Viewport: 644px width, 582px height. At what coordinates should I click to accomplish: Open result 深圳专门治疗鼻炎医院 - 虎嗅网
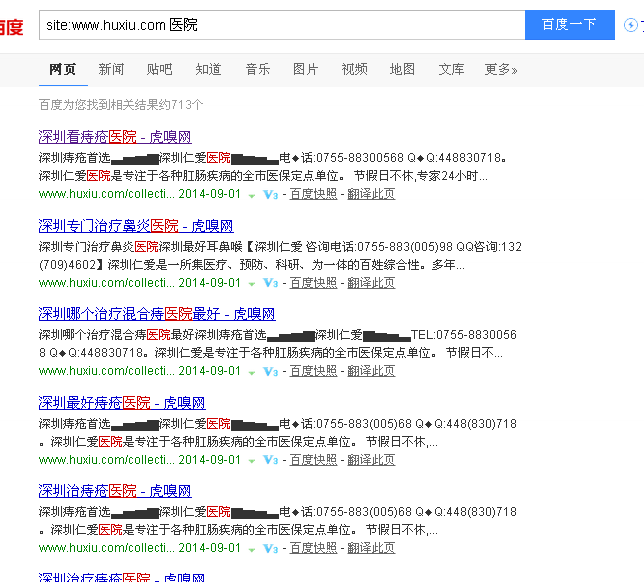(136, 226)
